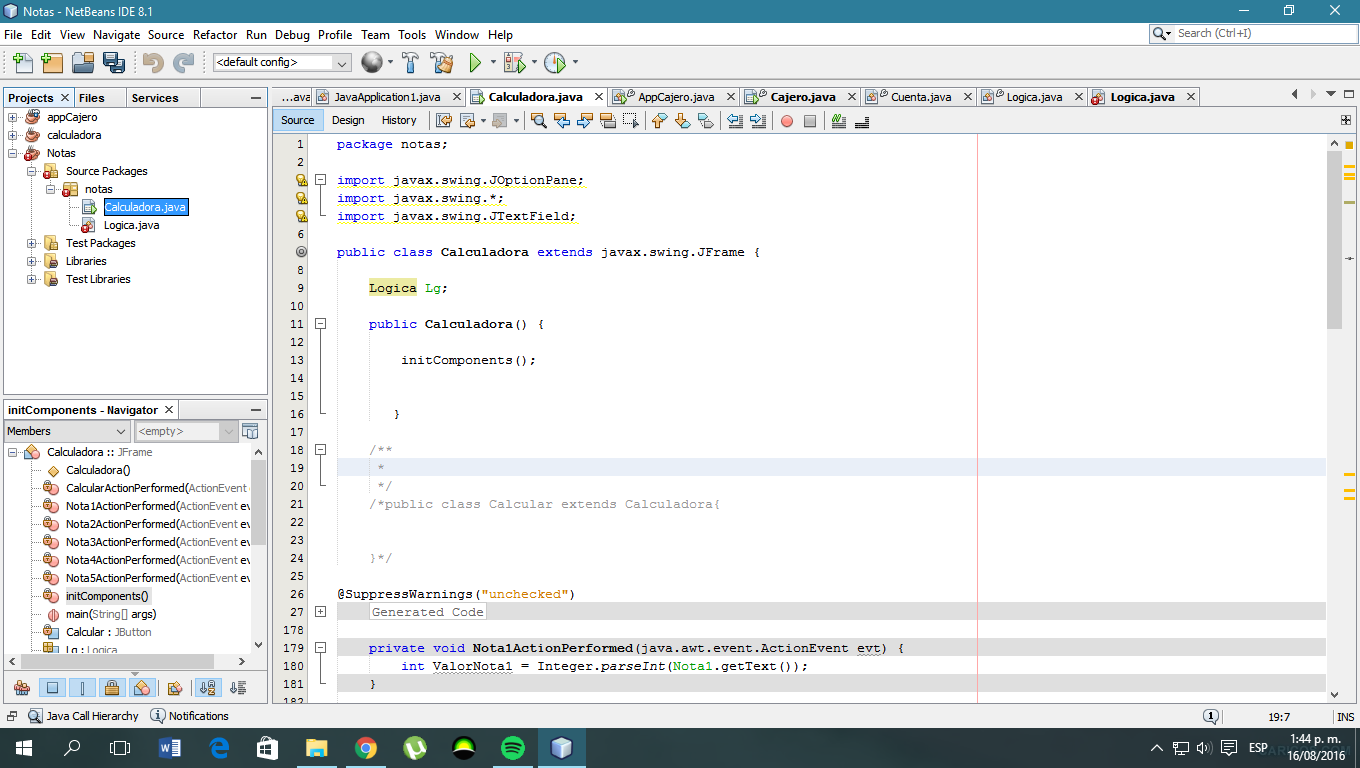The height and width of the screenshot is (768, 1360).
Task: Open the Notifications window
Action: coord(189,716)
